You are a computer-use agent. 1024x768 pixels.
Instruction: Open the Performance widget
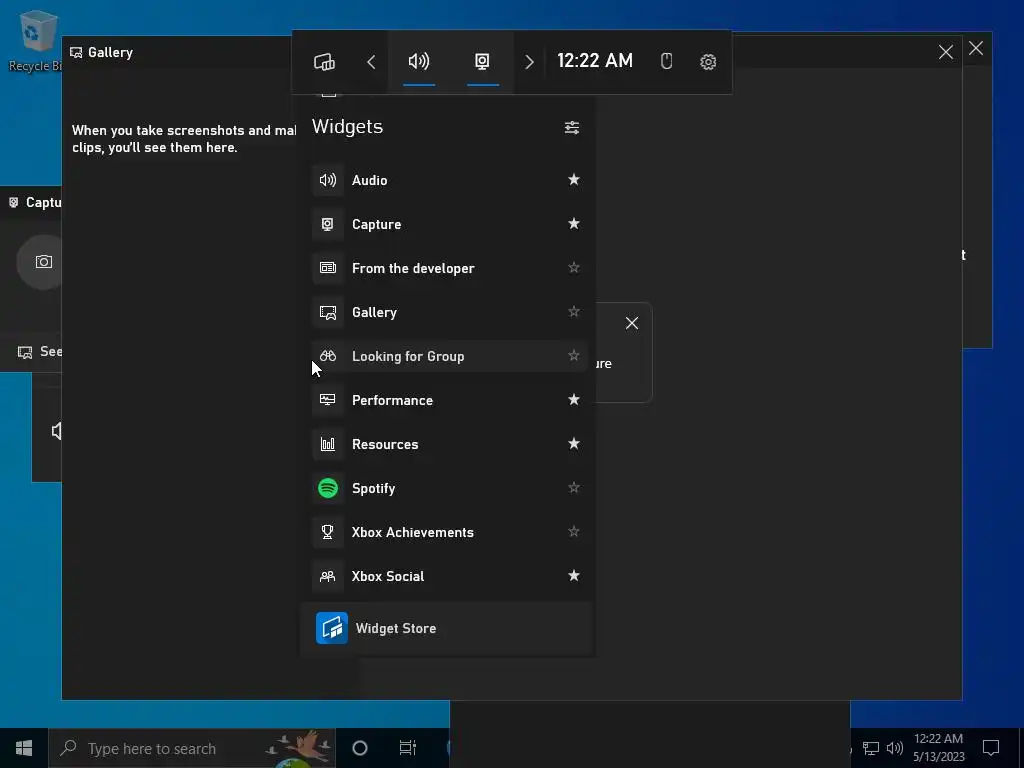coord(449,400)
